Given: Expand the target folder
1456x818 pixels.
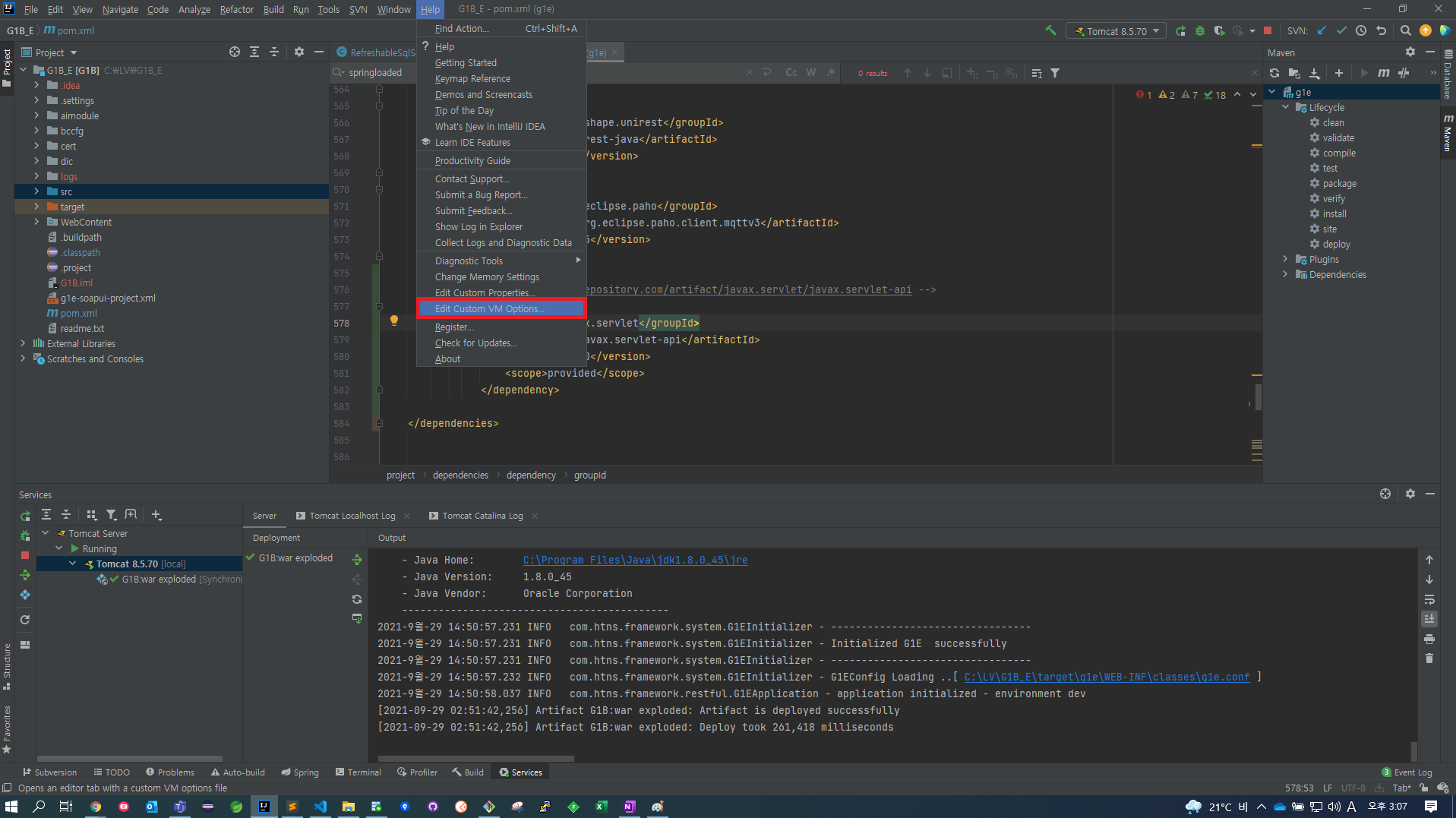Looking at the screenshot, I should point(36,207).
